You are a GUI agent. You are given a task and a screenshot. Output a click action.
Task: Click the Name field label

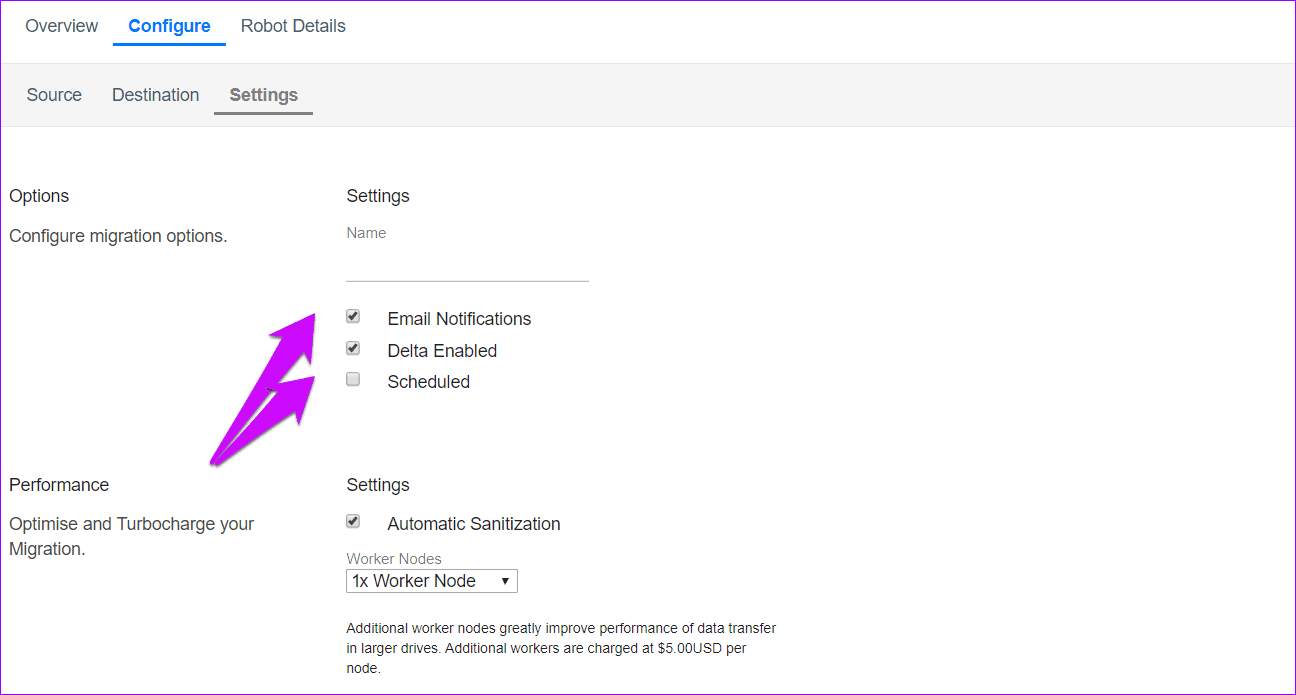[x=366, y=233]
